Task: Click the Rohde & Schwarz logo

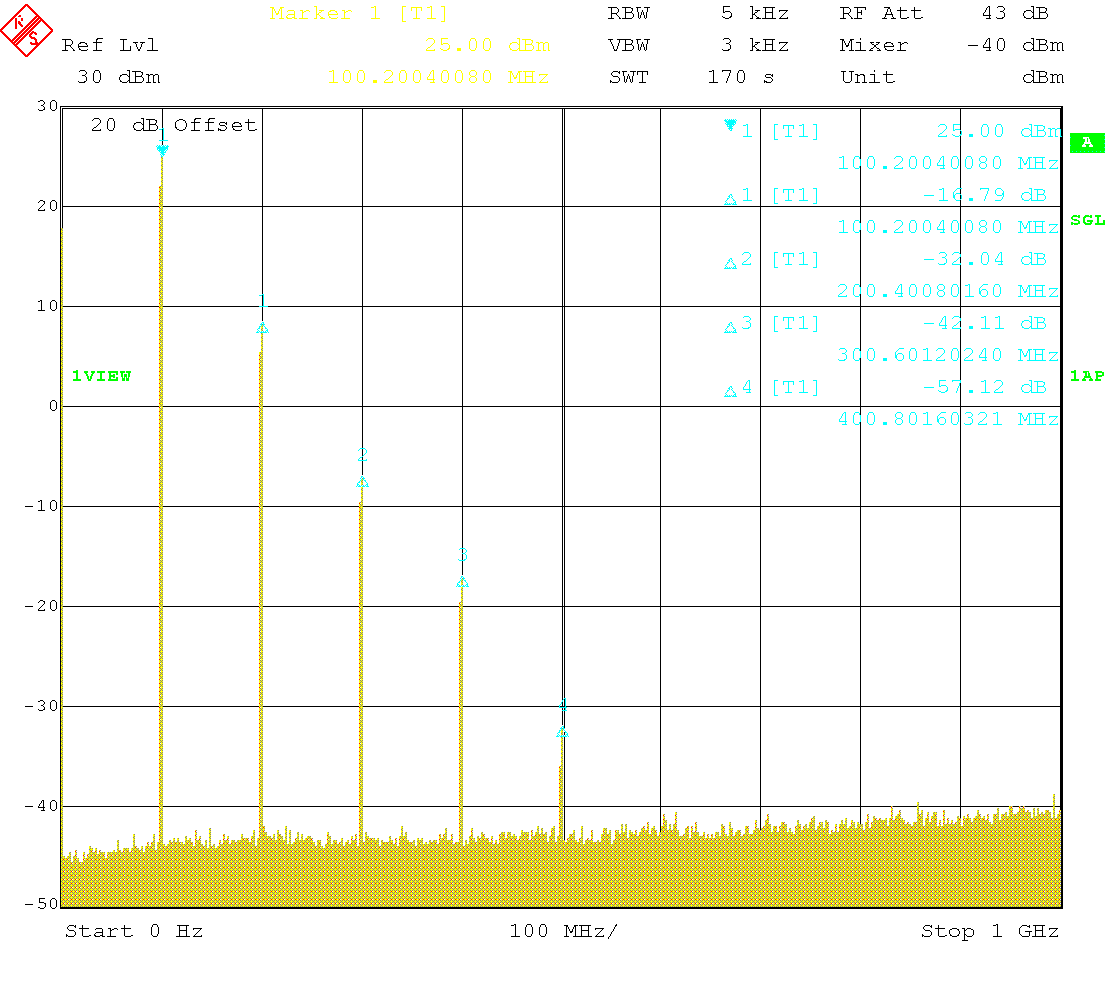Action: pos(27,28)
